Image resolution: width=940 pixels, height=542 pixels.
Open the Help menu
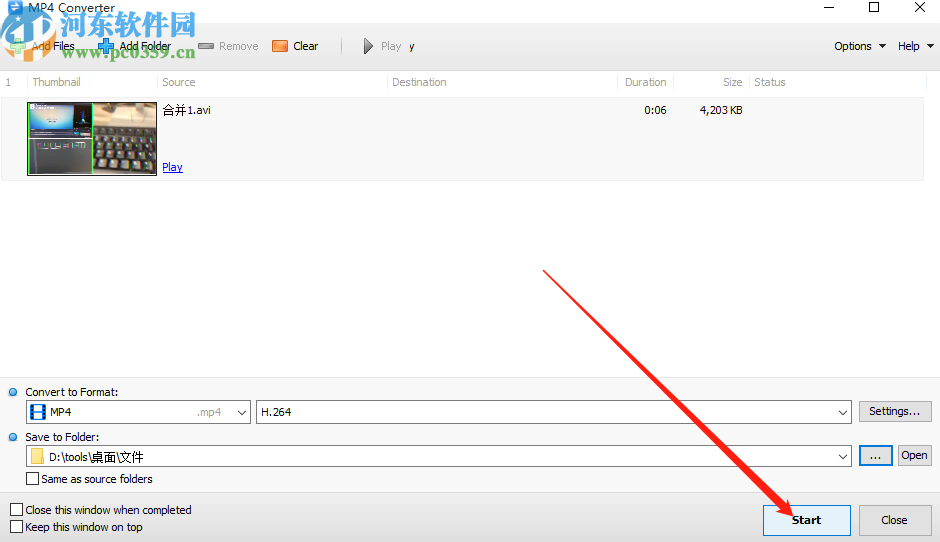pos(915,46)
